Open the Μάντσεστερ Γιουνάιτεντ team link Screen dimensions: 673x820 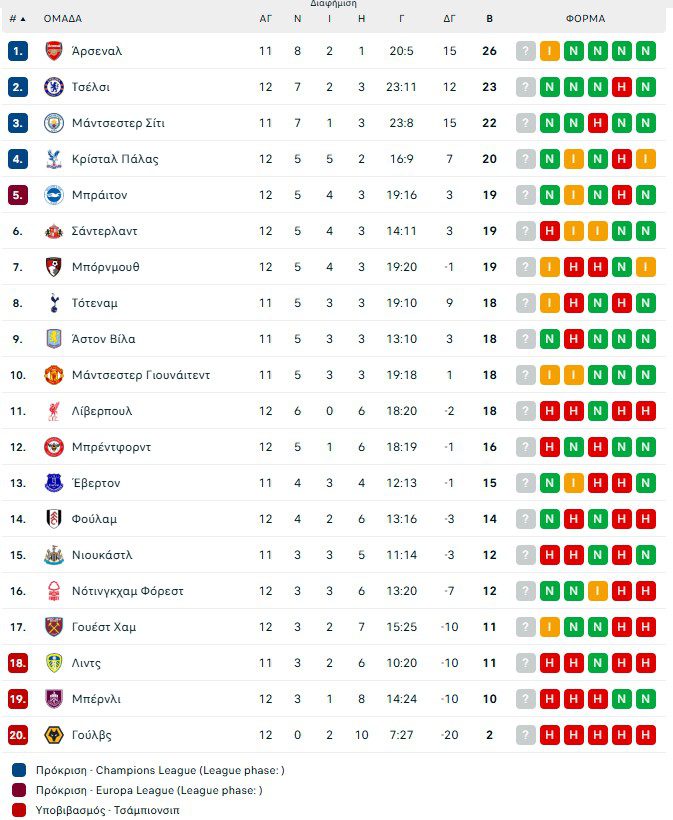coord(141,375)
